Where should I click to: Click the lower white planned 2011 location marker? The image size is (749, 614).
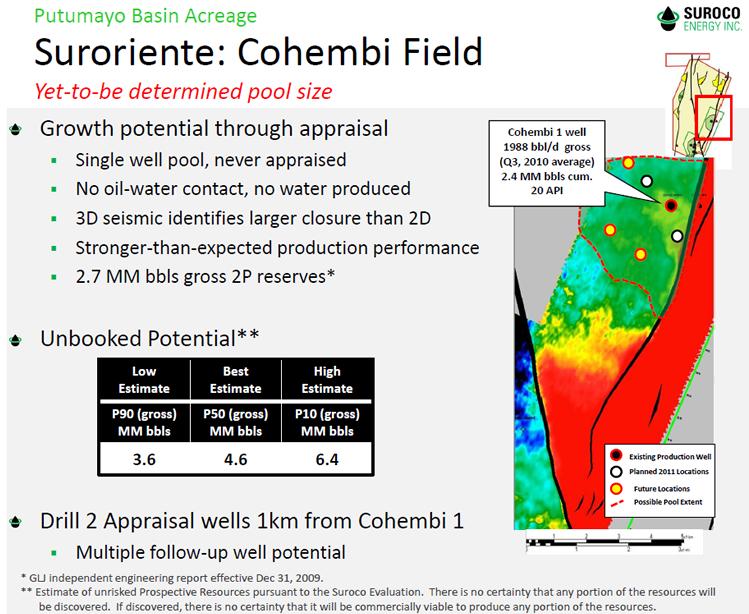pyautogui.click(x=677, y=236)
